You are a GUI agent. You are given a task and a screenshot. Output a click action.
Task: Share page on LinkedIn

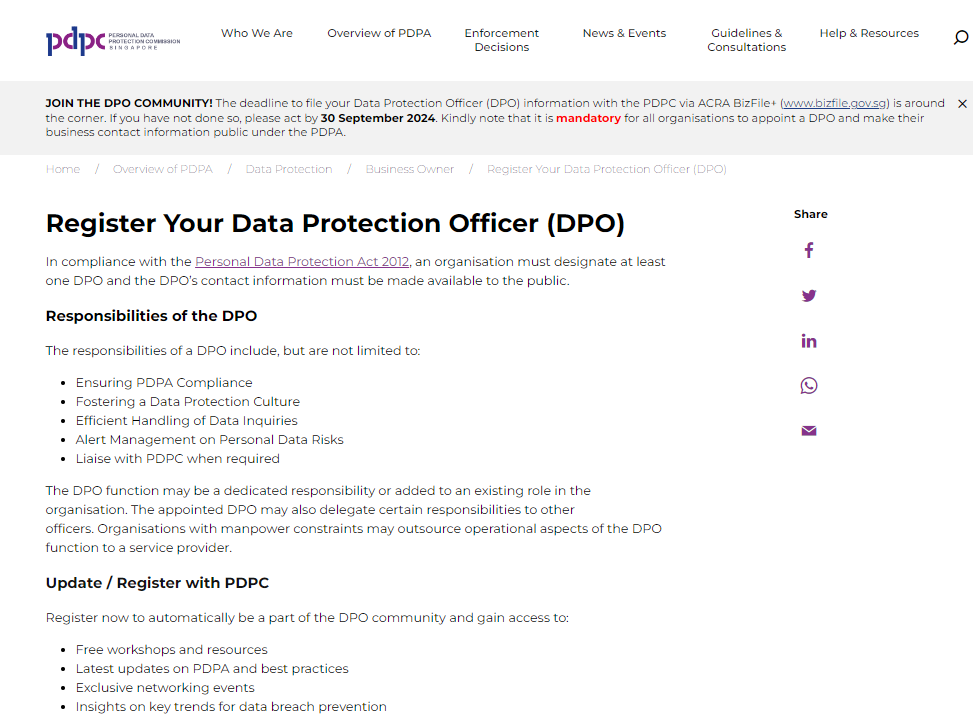coord(809,341)
